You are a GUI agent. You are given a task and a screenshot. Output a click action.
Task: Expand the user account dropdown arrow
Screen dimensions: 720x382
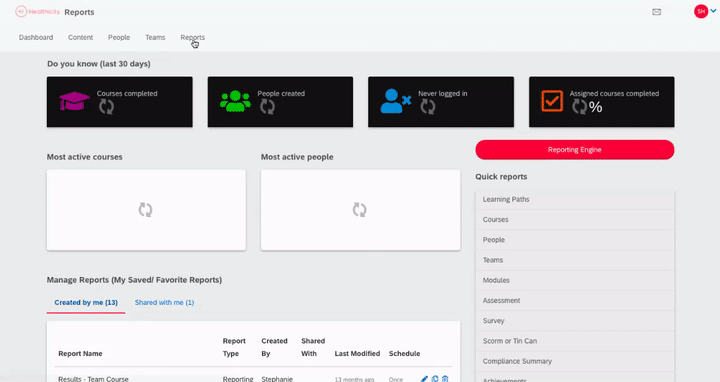click(713, 11)
